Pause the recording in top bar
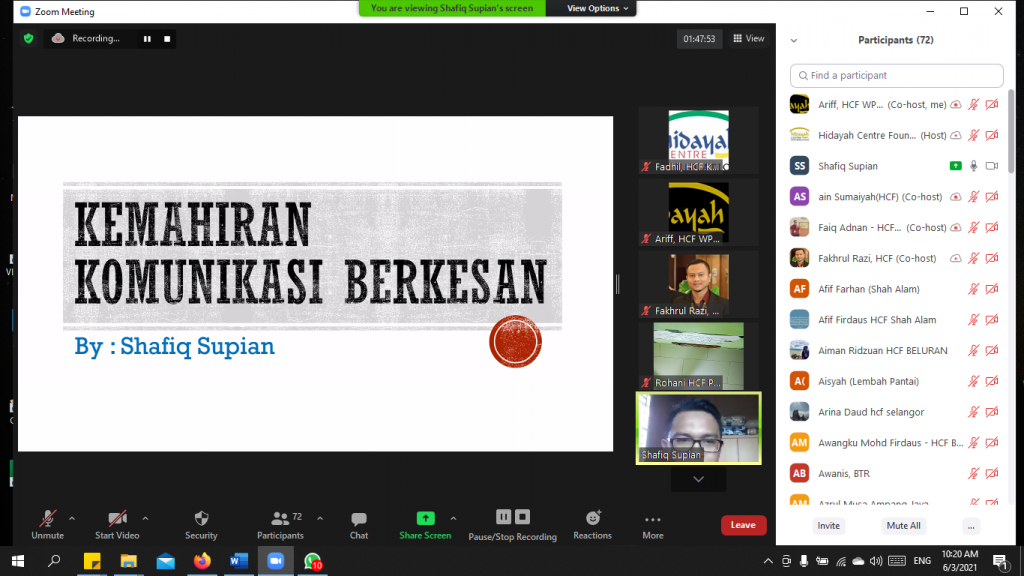This screenshot has width=1024, height=576. [147, 39]
